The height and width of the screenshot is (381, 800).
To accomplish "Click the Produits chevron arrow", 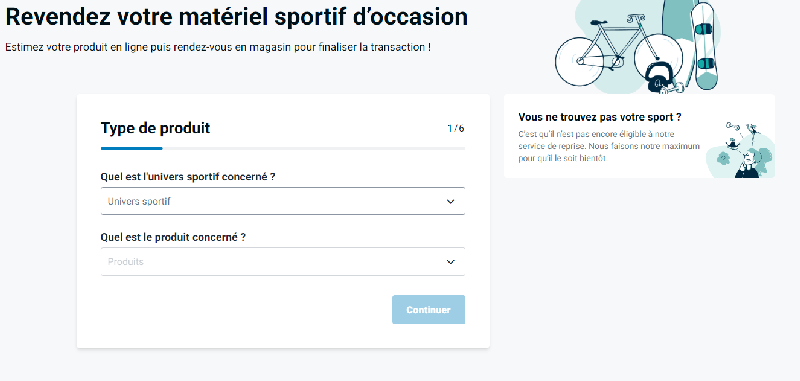I will click(x=451, y=262).
